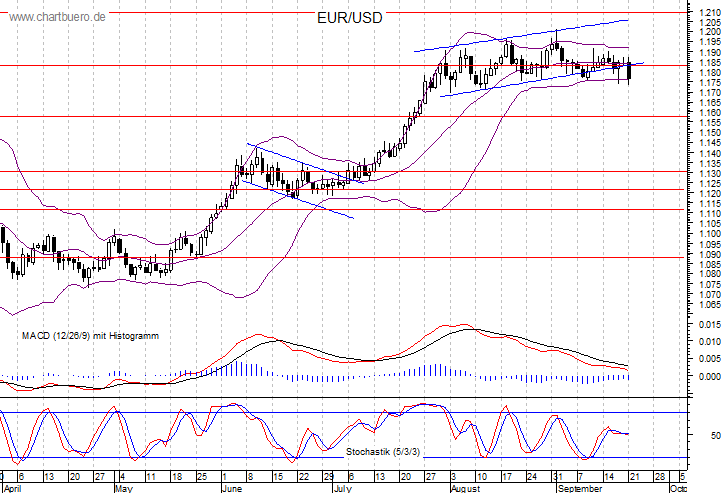Image resolution: width=723 pixels, height=493 pixels.
Task: Click the July month label
Action: tap(341, 489)
